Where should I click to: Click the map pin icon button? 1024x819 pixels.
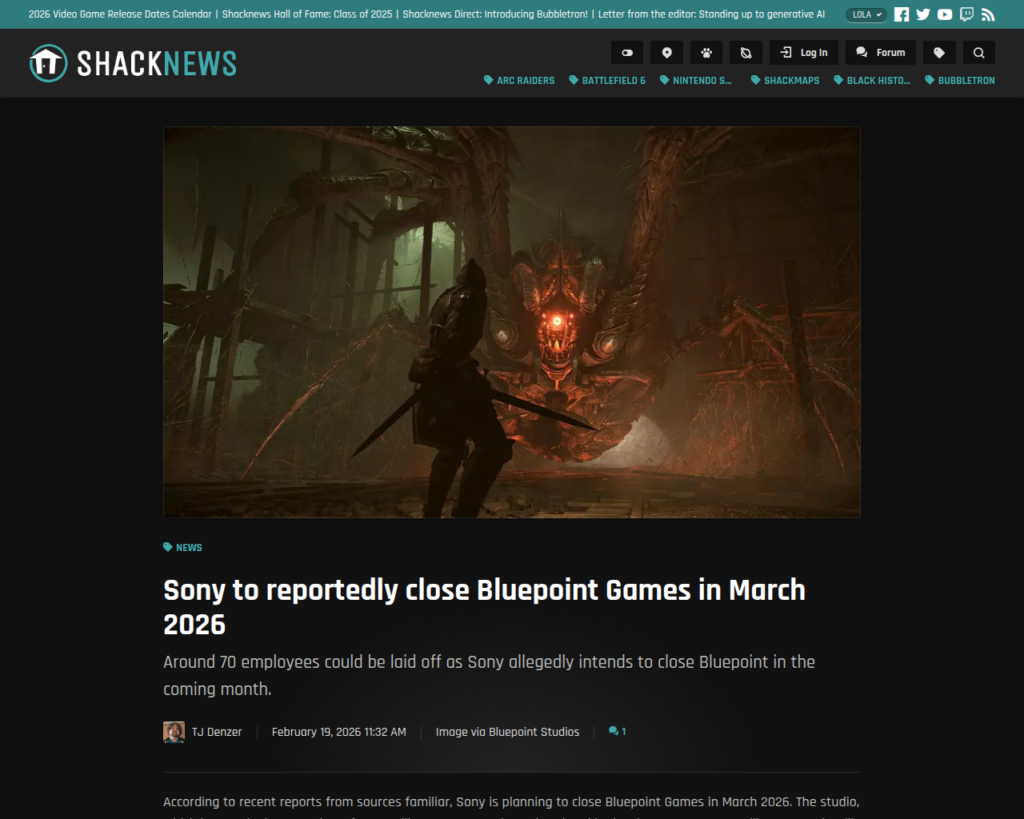click(667, 53)
